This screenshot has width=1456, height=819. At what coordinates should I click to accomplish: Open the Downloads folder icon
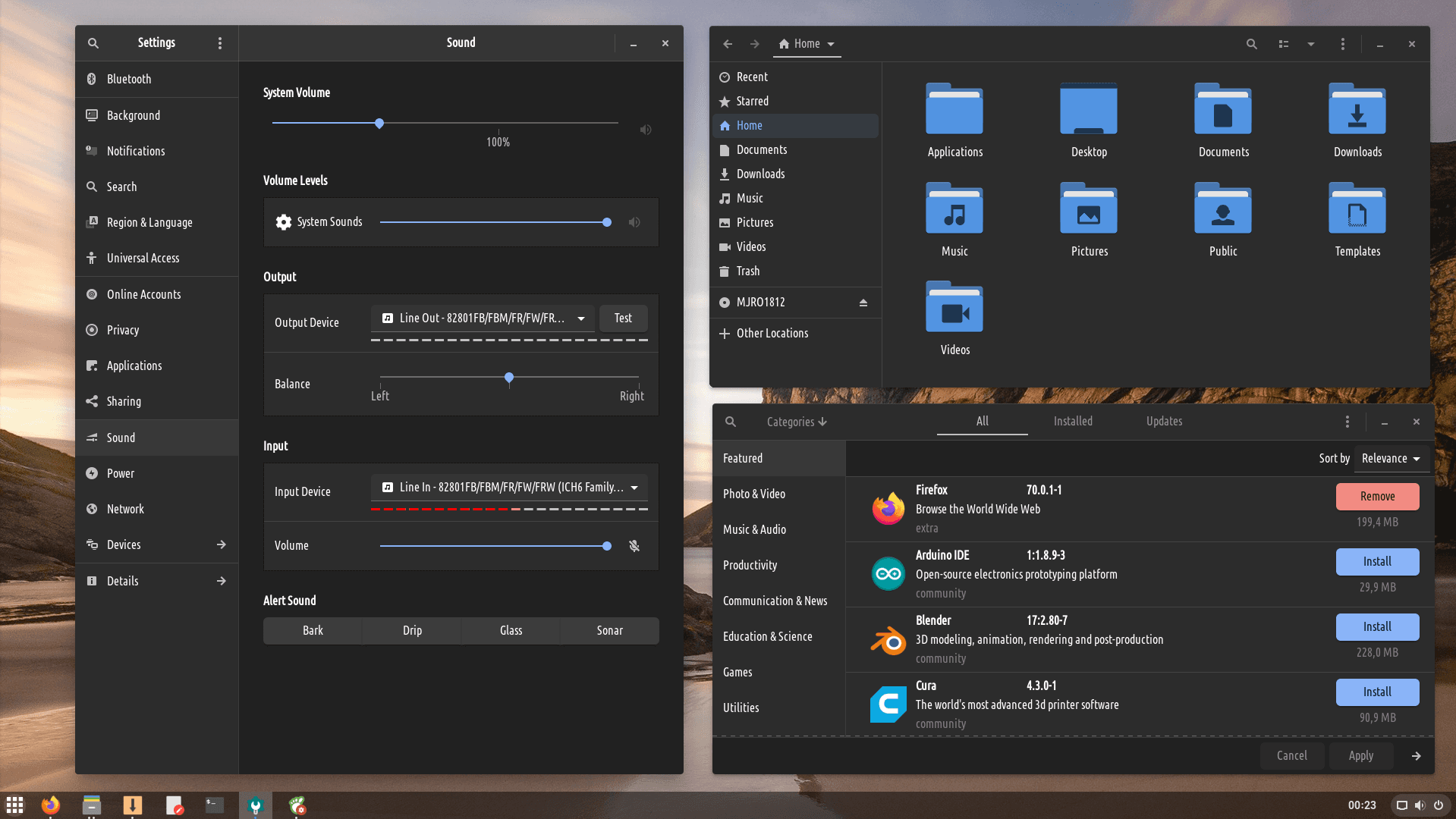point(1357,111)
